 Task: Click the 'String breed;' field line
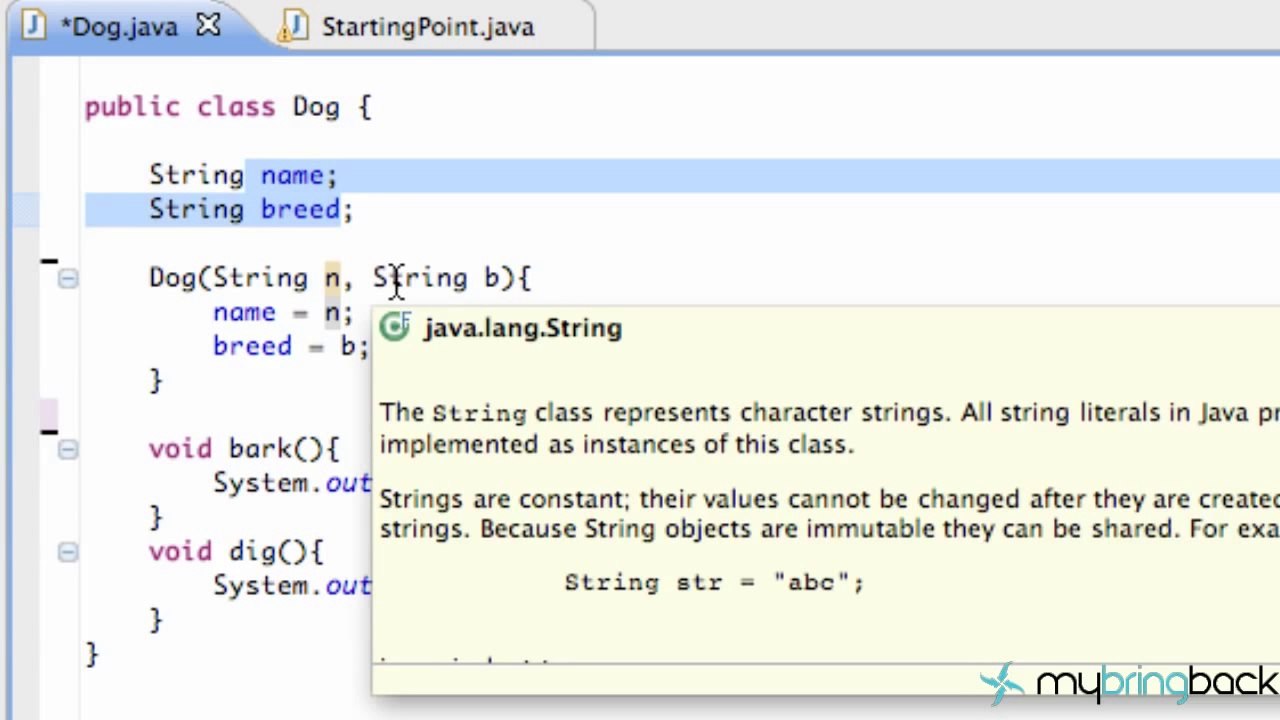click(x=251, y=209)
